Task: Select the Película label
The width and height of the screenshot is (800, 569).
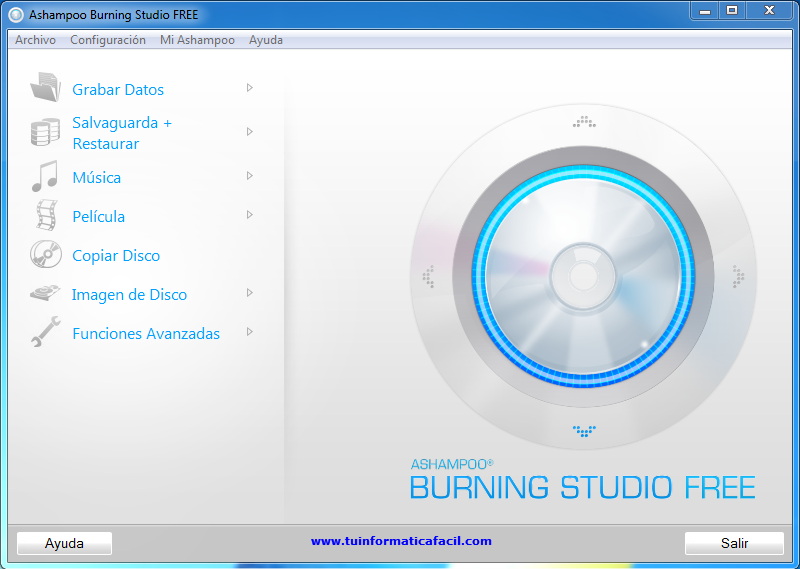Action: pos(98,216)
